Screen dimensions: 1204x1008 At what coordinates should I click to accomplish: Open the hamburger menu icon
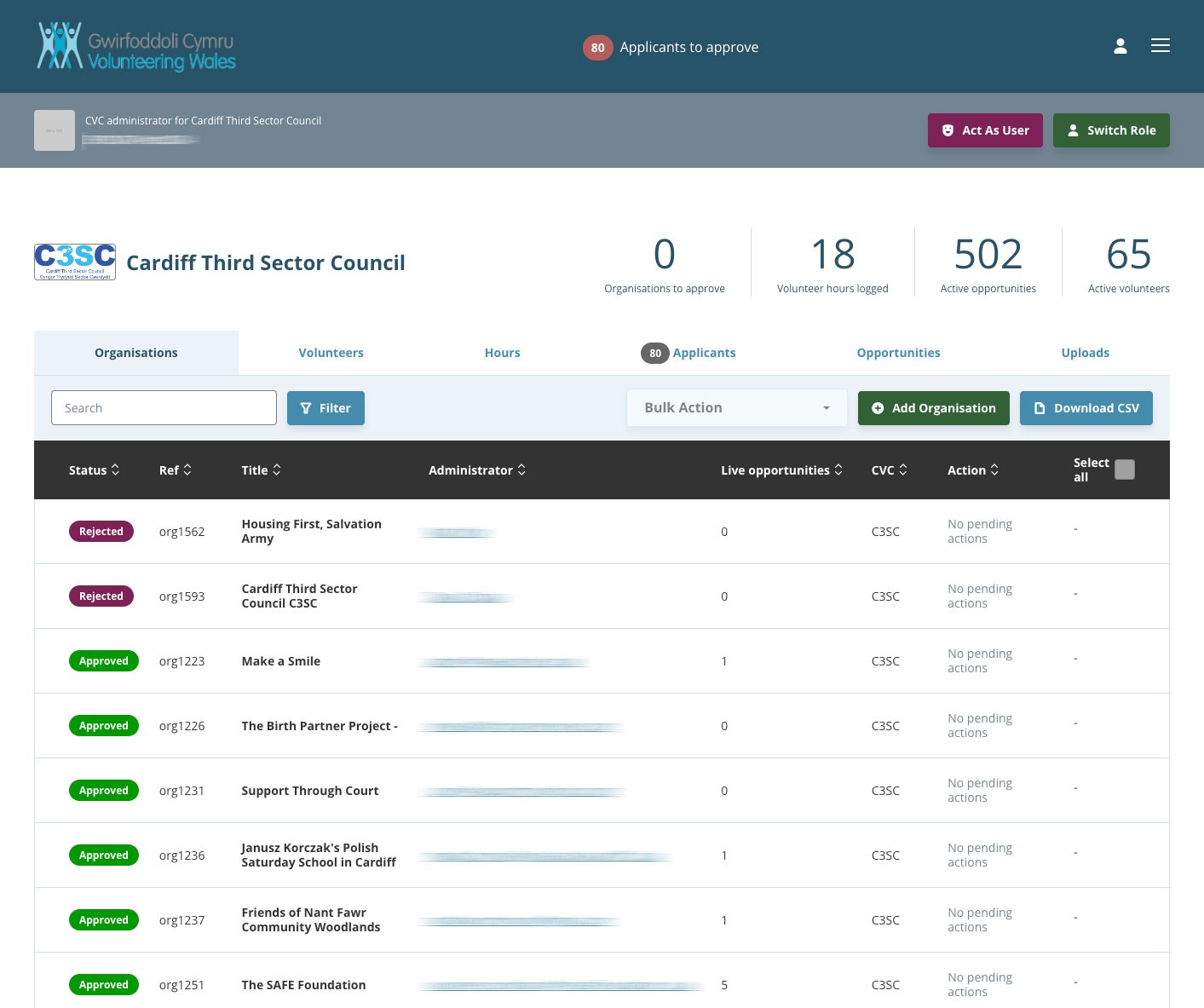(x=1161, y=46)
